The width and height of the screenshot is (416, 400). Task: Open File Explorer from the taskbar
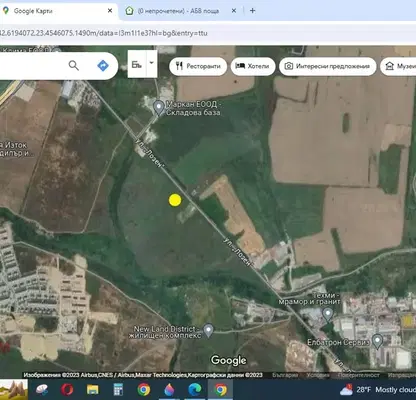pyautogui.click(x=93, y=389)
